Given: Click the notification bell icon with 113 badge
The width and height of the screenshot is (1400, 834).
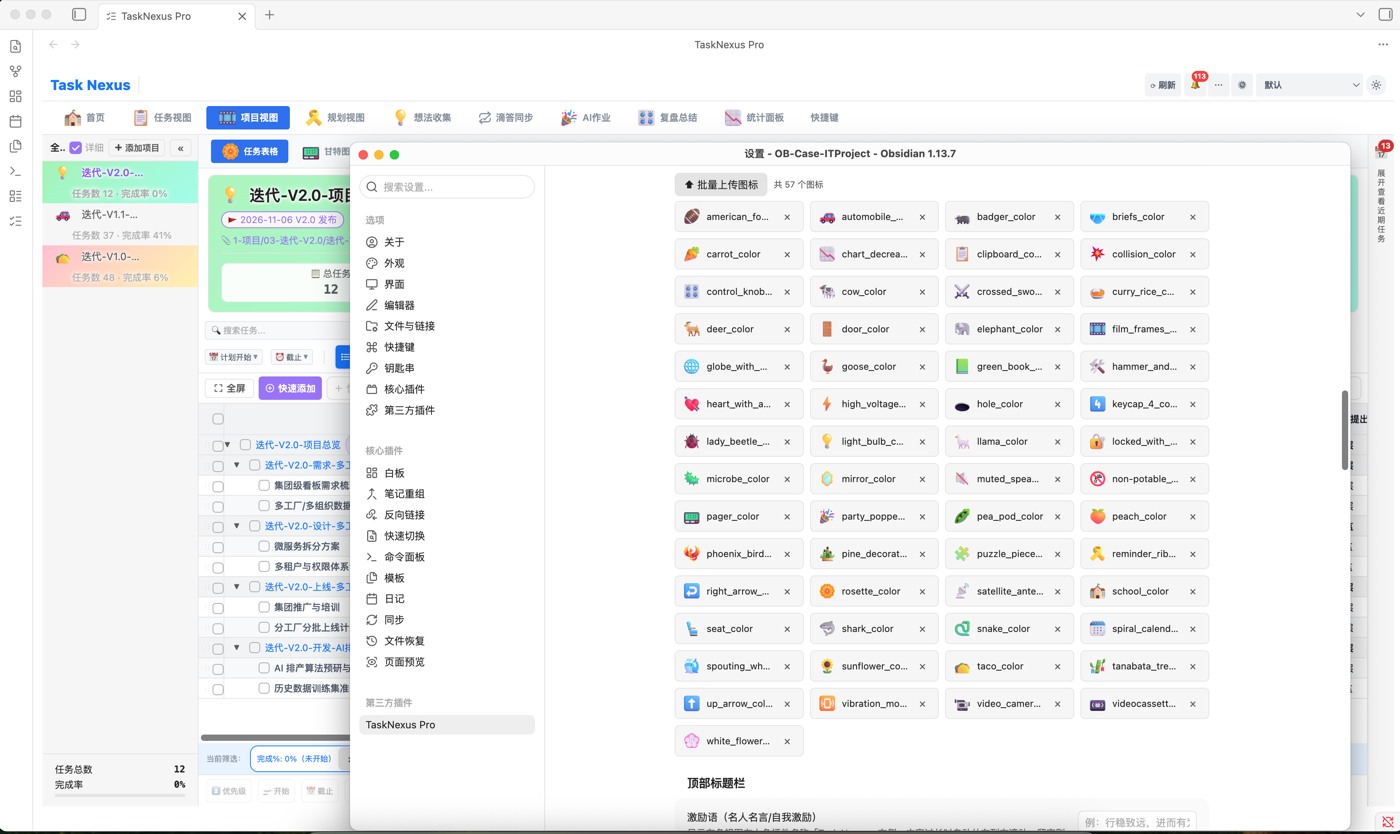Looking at the screenshot, I should click(x=1195, y=85).
